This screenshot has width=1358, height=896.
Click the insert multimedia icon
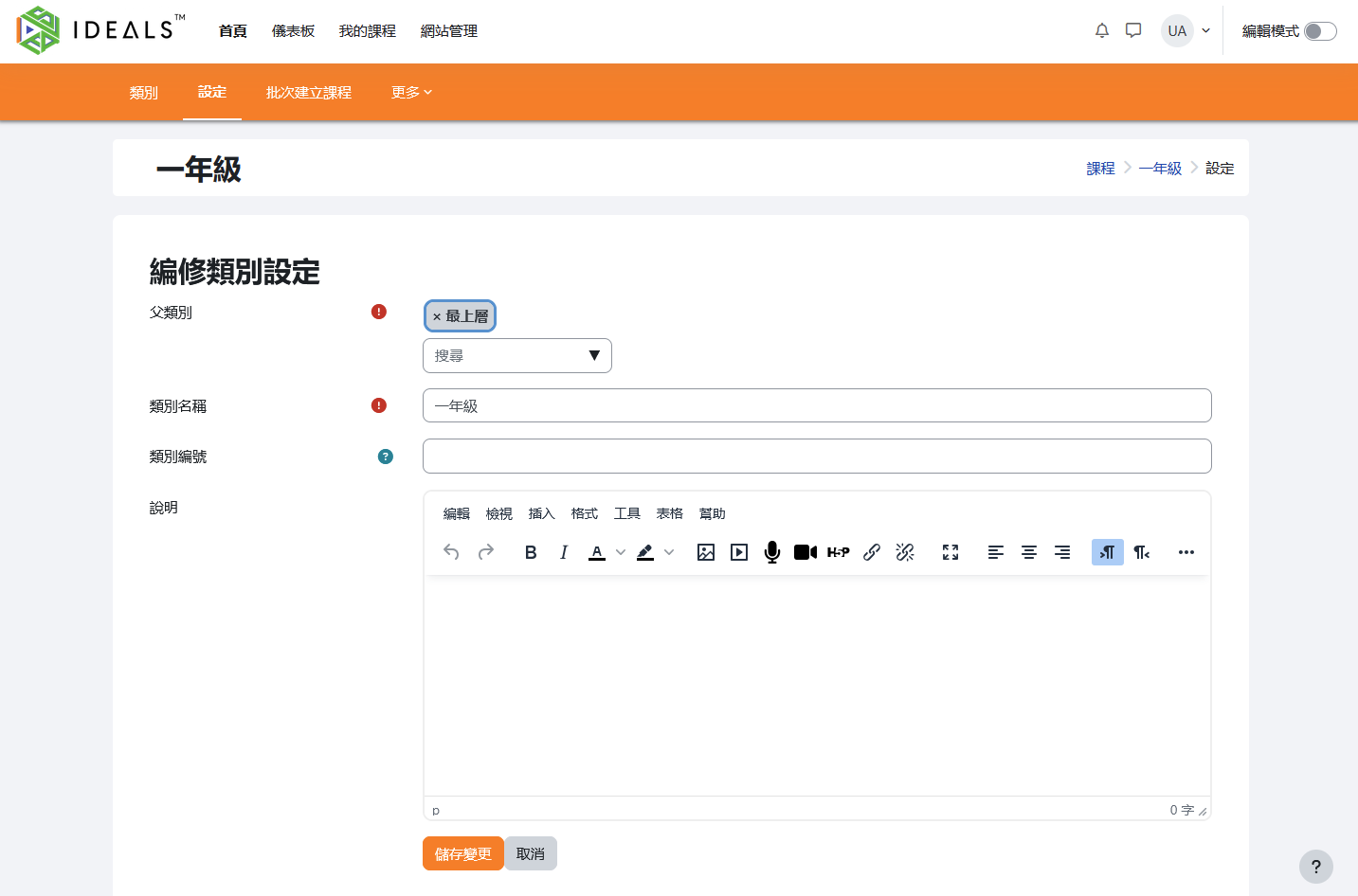tap(739, 552)
